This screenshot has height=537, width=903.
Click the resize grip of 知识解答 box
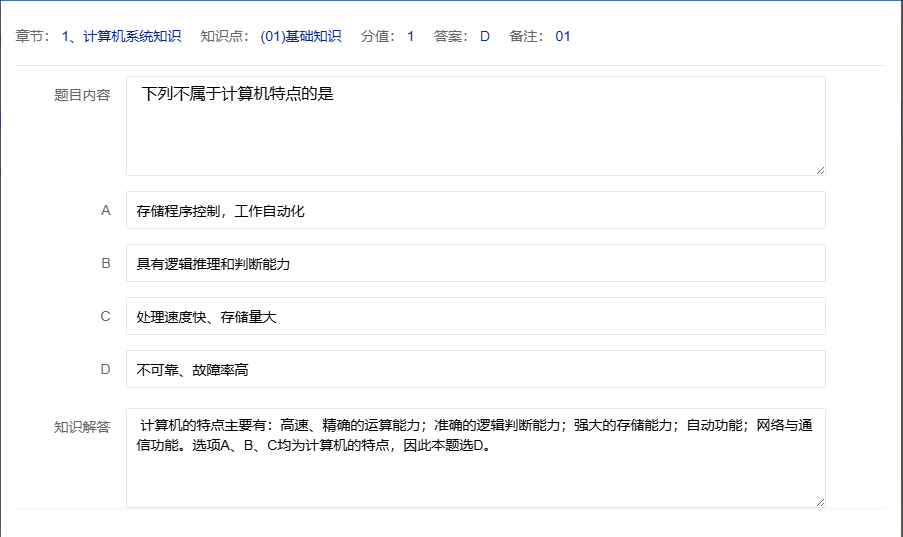pos(819,501)
